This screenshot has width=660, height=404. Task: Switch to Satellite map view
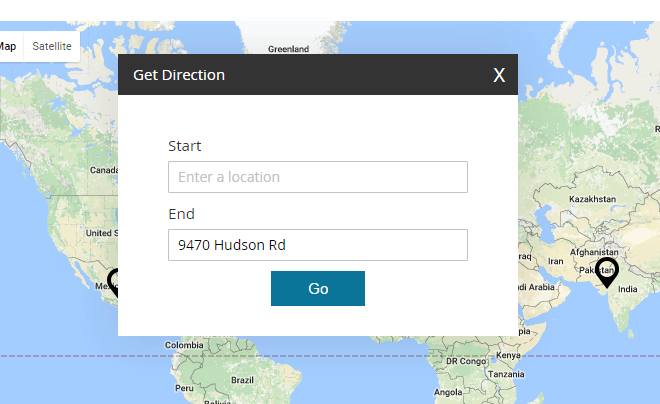pyautogui.click(x=51, y=46)
